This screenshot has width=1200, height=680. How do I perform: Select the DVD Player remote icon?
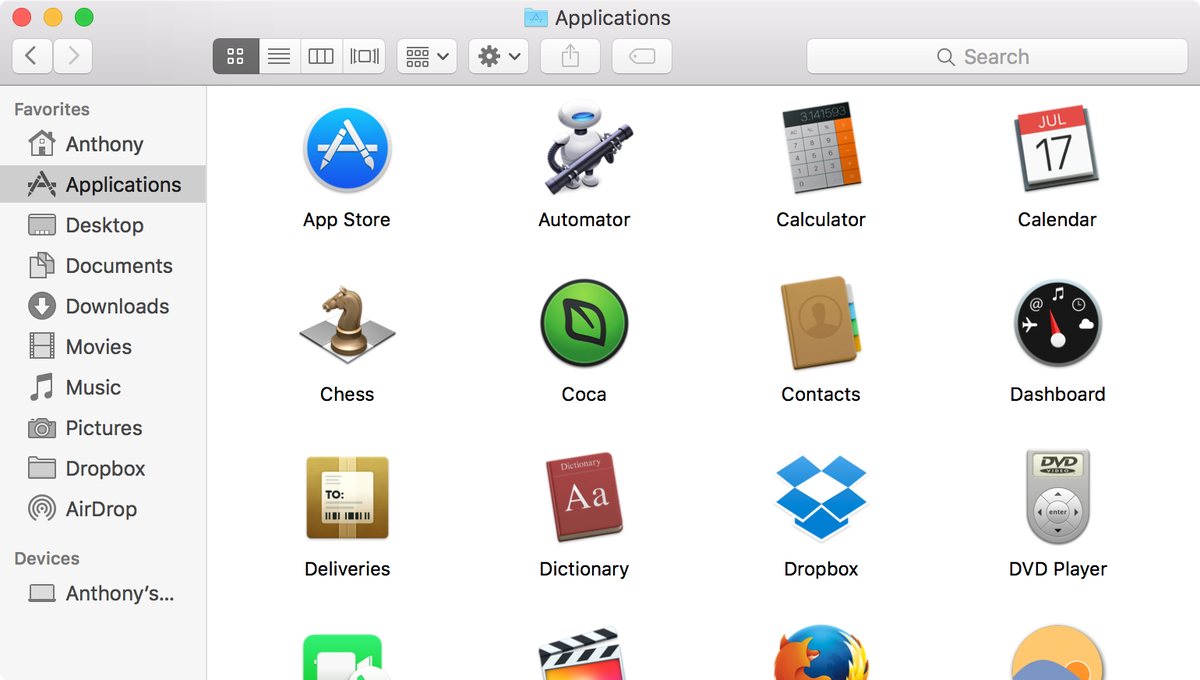click(x=1058, y=497)
